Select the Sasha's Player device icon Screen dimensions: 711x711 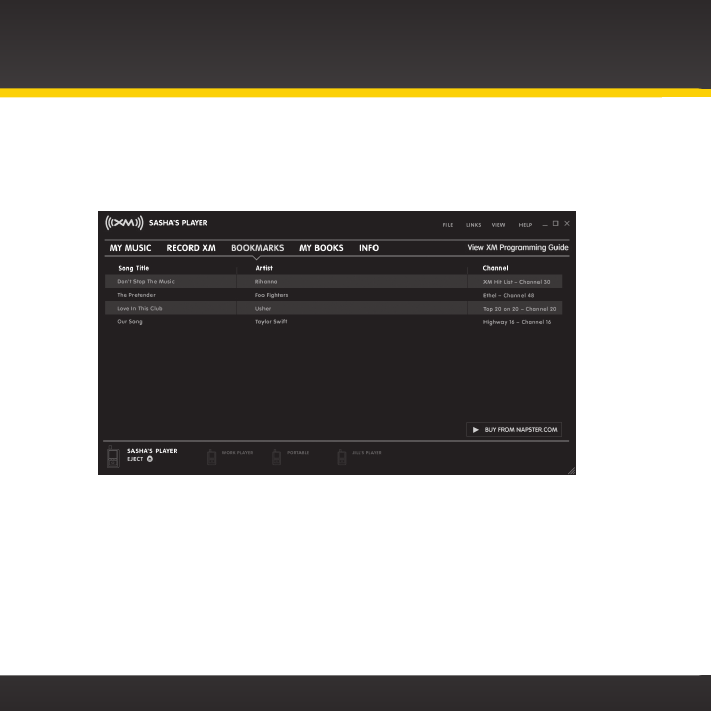pos(113,456)
